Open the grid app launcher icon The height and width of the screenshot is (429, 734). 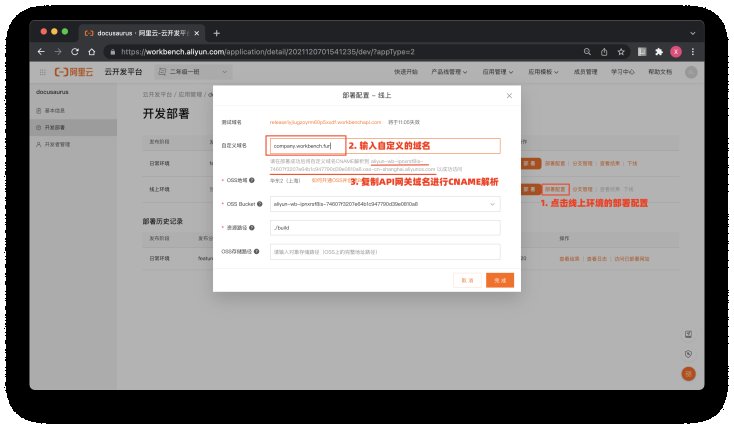(x=42, y=72)
